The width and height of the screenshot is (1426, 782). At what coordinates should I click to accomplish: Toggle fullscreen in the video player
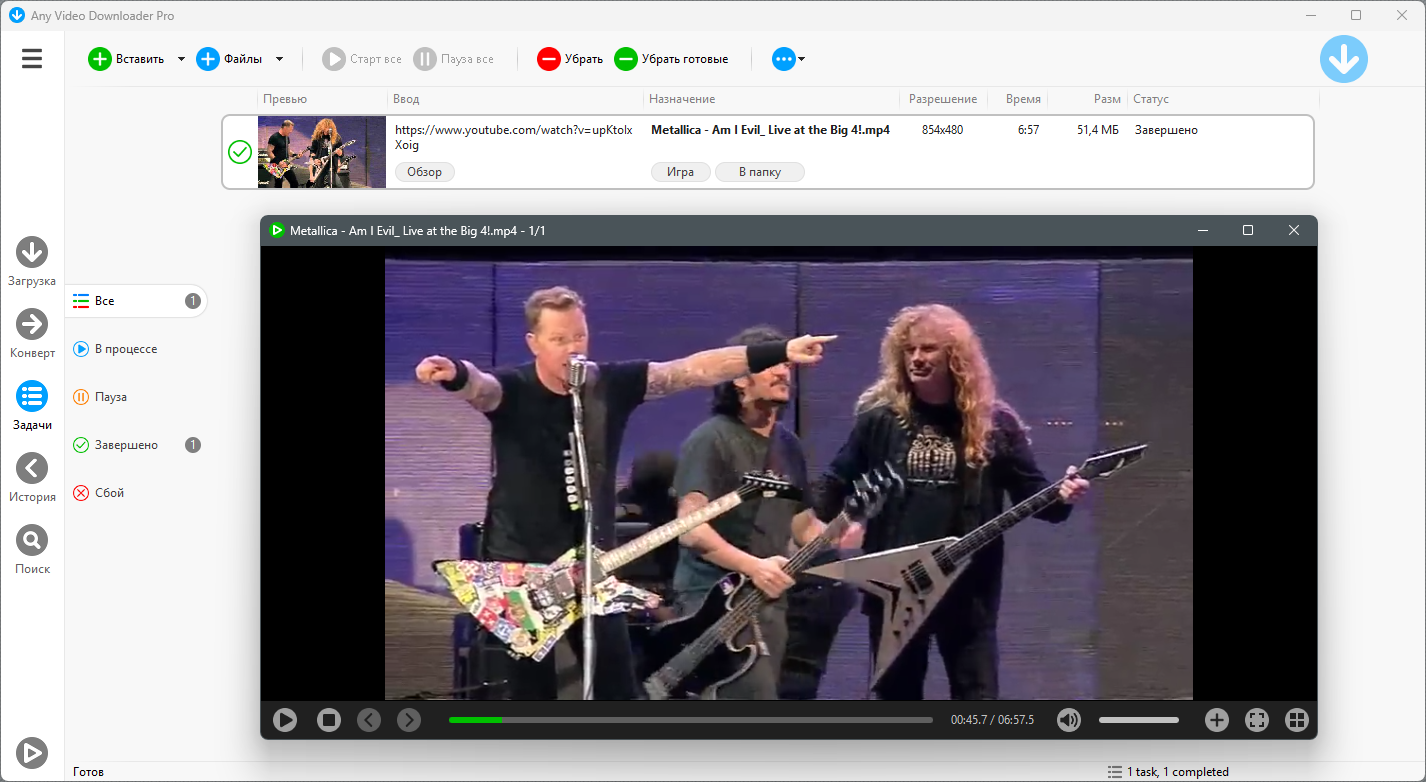pos(1257,720)
